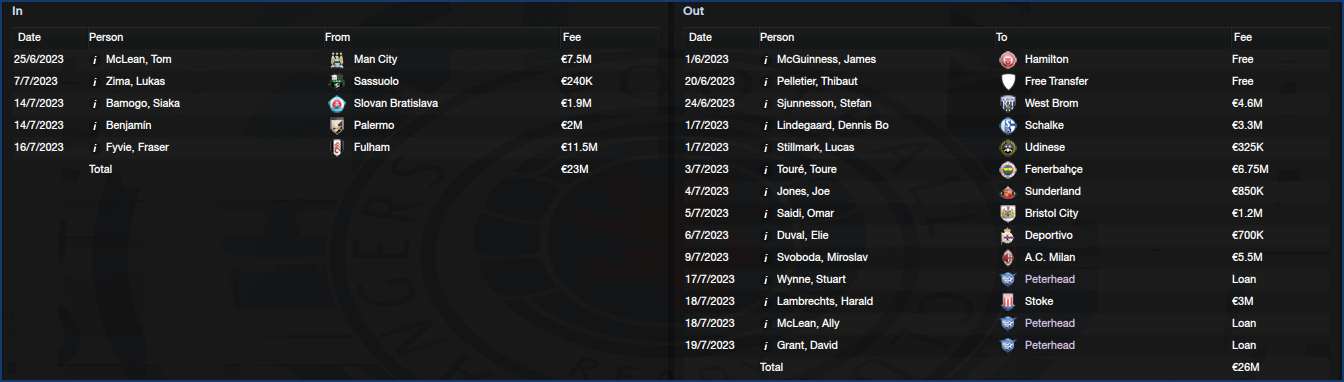Open info icon beside Touré, Toure
Viewport: 1344px width, 382px height.
(x=766, y=169)
